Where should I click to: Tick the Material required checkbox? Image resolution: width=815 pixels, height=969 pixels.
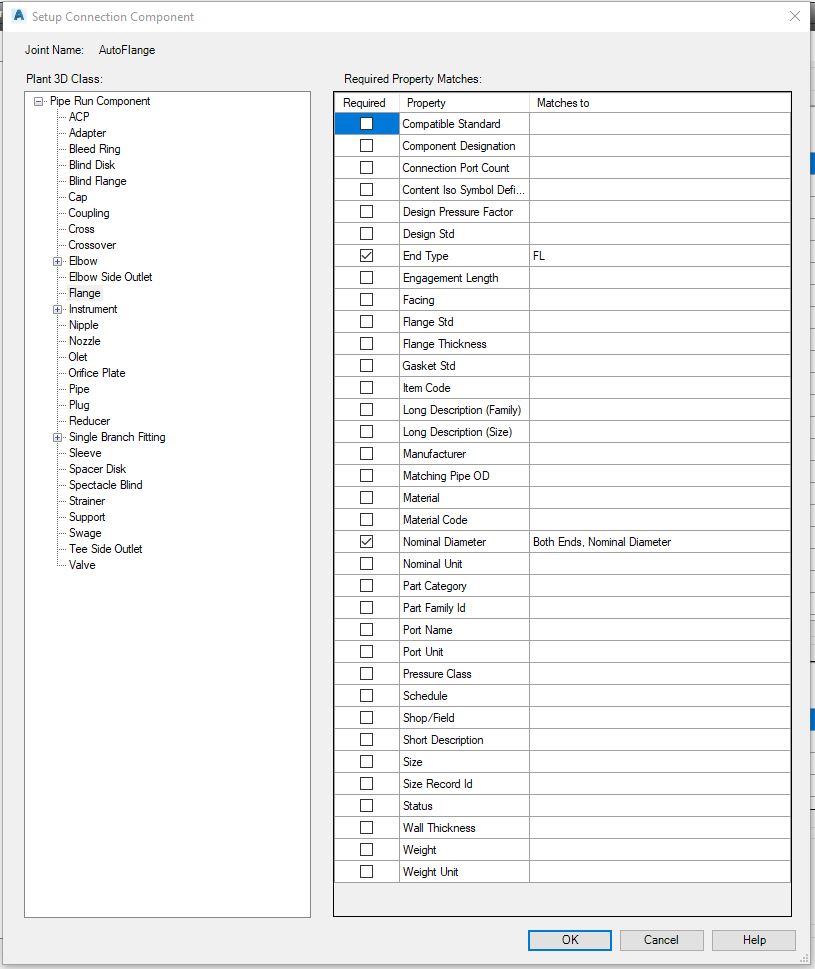(366, 497)
